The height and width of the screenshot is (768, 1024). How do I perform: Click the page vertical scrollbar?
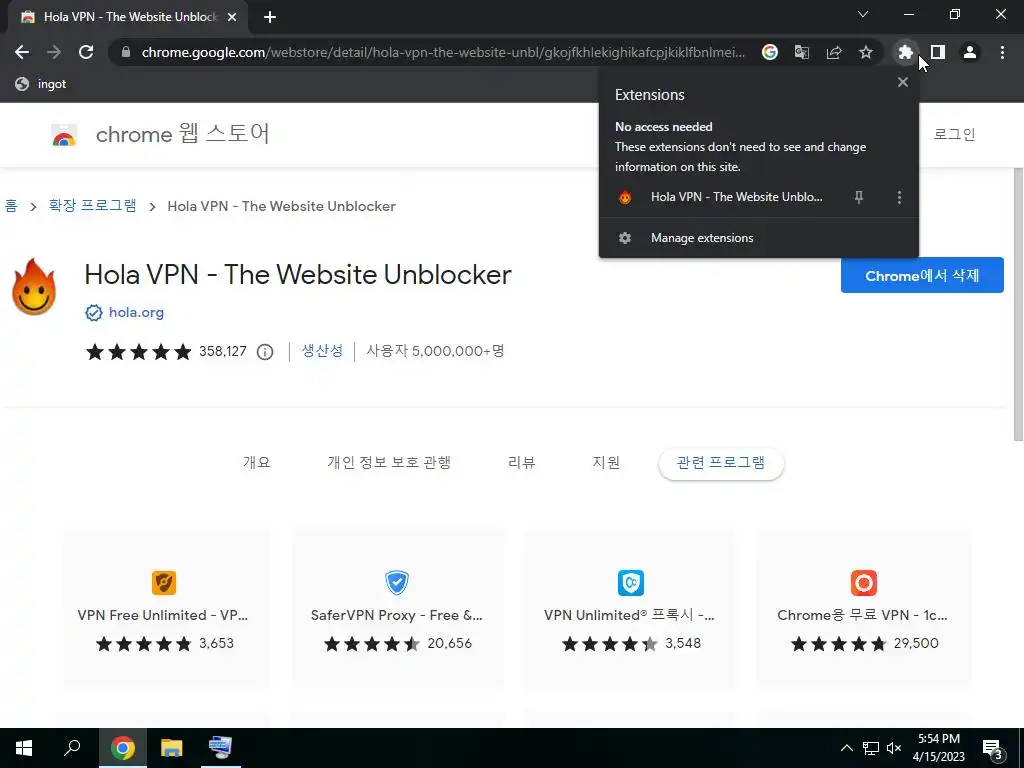pyautogui.click(x=1018, y=304)
